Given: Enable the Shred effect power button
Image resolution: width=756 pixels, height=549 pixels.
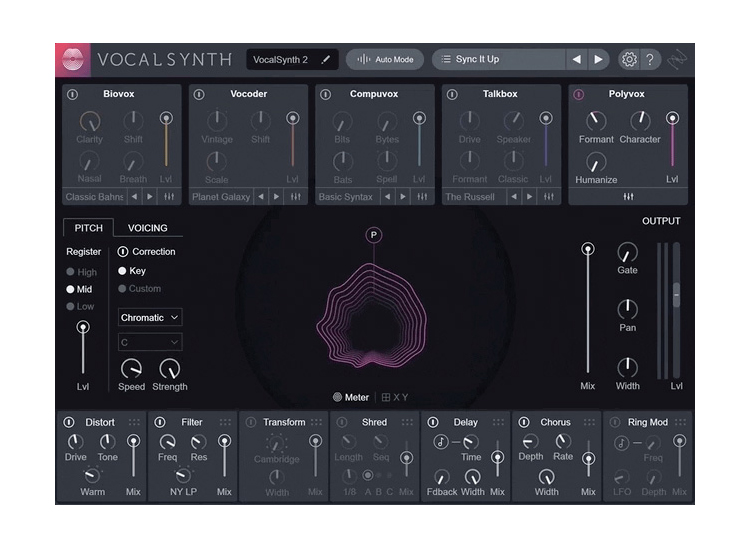Looking at the screenshot, I should 342,423.
